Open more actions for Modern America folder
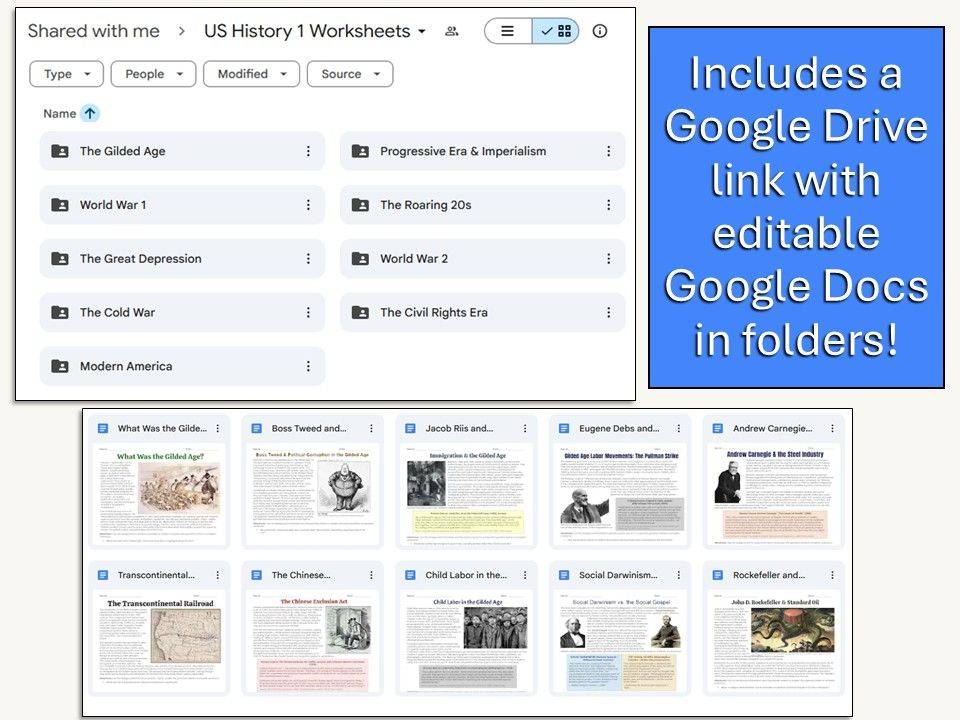 tap(308, 366)
